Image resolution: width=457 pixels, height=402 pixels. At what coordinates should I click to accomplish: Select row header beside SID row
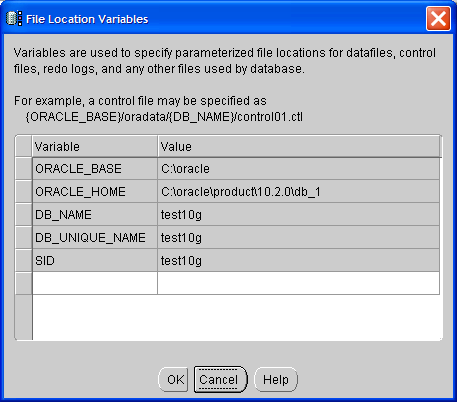tap(24, 261)
